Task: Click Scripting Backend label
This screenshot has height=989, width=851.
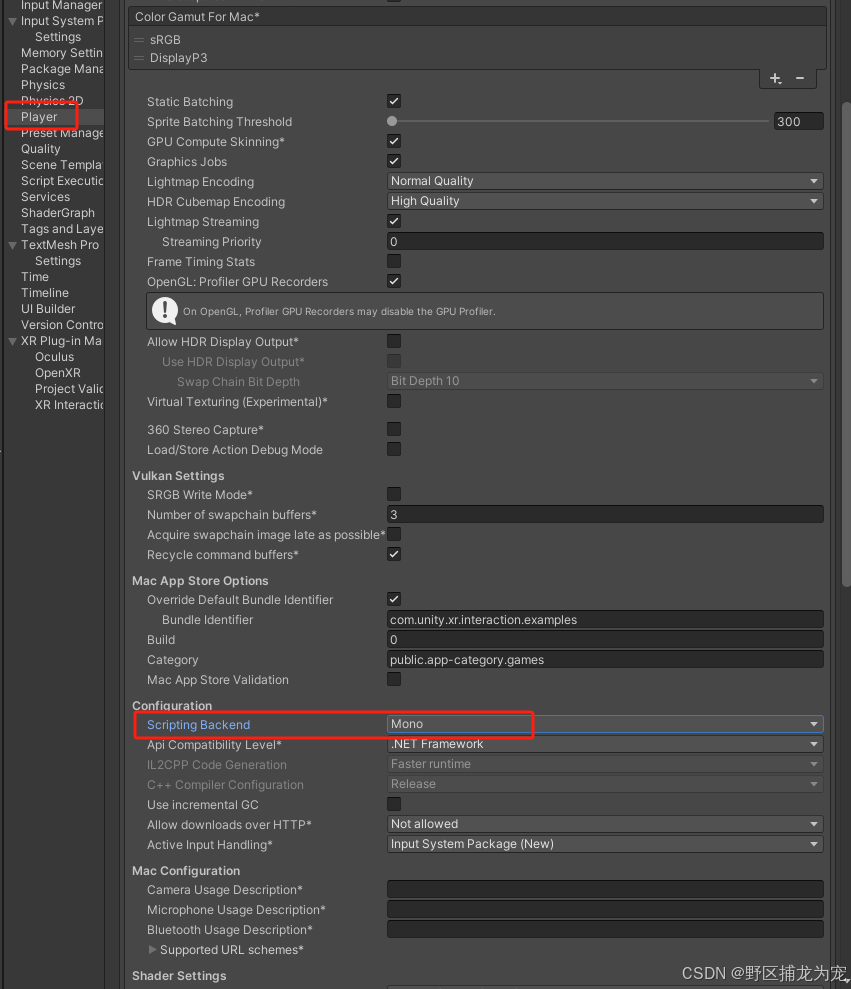Action: pos(199,725)
